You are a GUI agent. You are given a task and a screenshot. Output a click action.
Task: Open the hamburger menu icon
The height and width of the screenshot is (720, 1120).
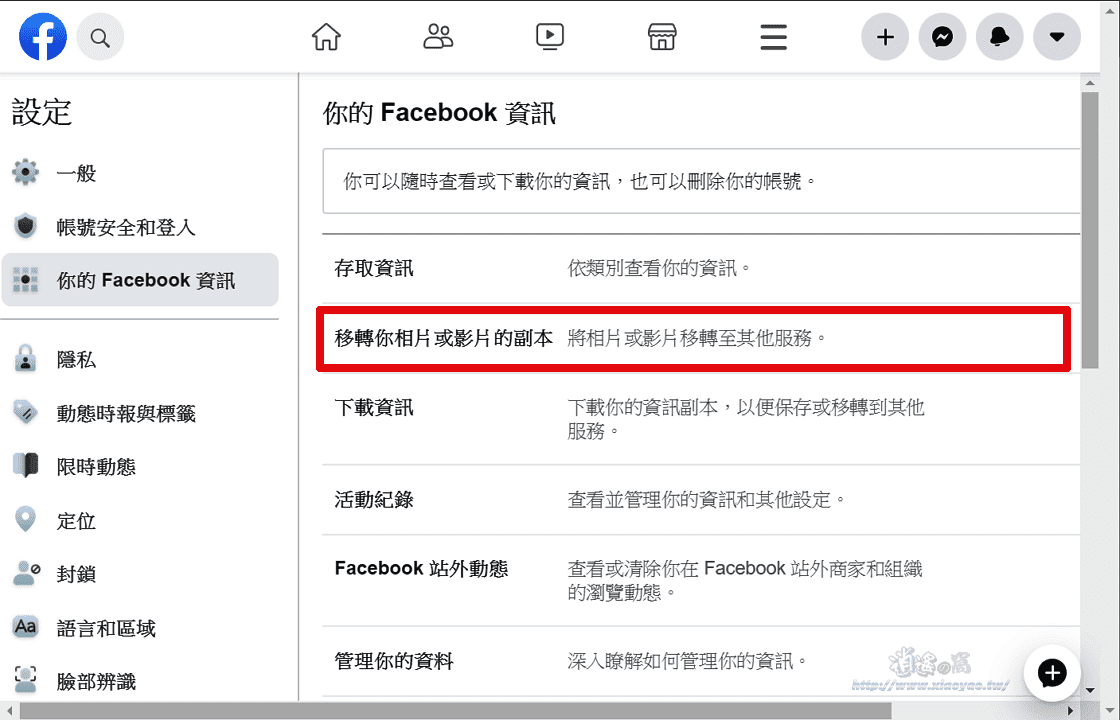[774, 37]
